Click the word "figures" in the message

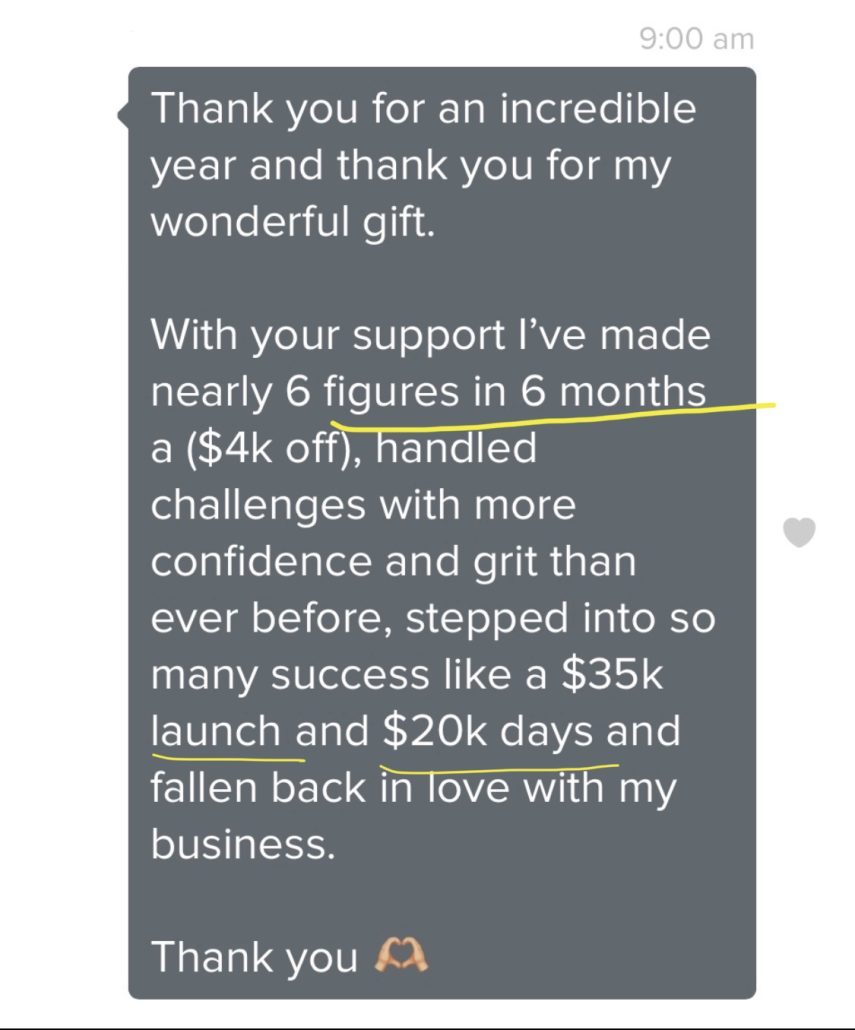[391, 392]
